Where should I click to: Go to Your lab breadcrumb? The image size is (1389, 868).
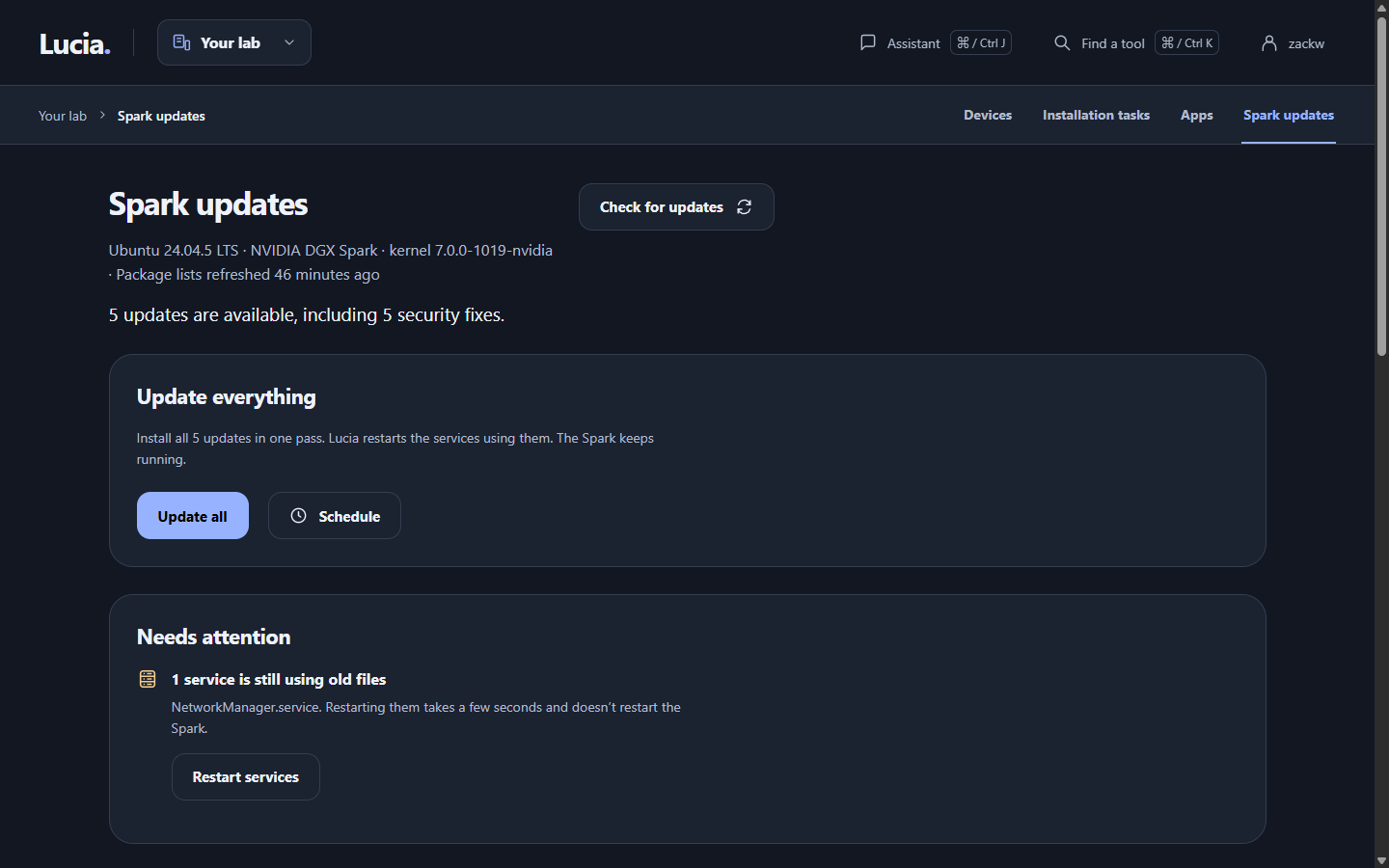pos(63,116)
